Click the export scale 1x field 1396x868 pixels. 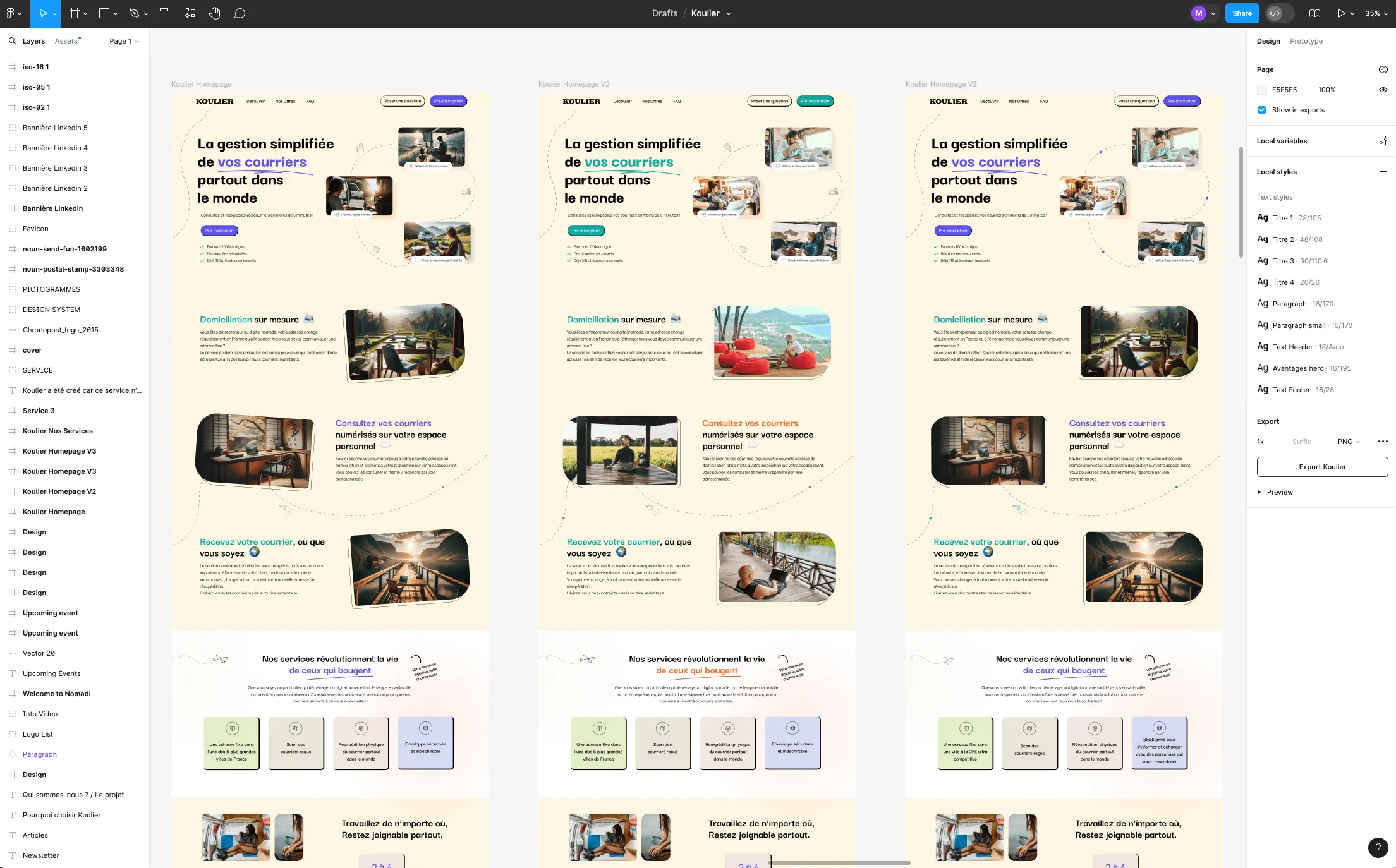pyautogui.click(x=1261, y=442)
